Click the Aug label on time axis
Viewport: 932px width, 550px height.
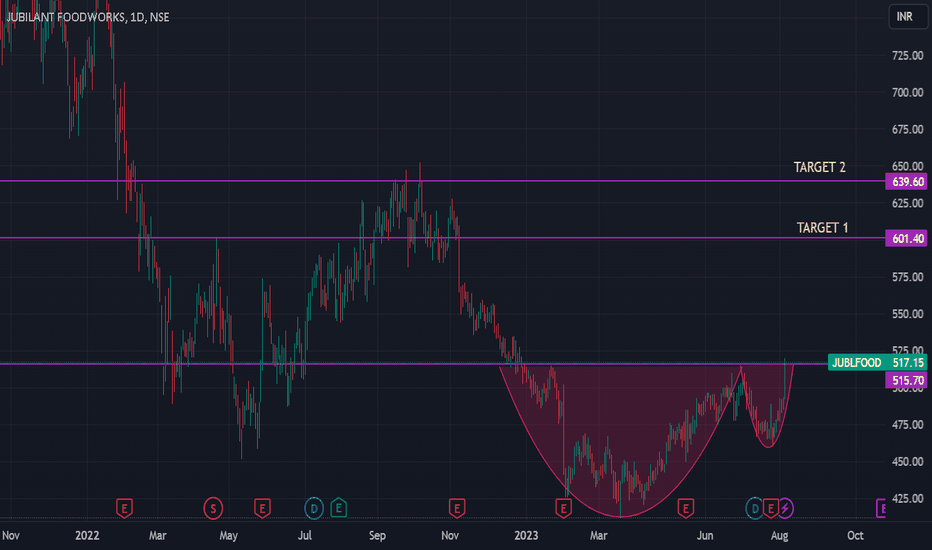[x=779, y=535]
